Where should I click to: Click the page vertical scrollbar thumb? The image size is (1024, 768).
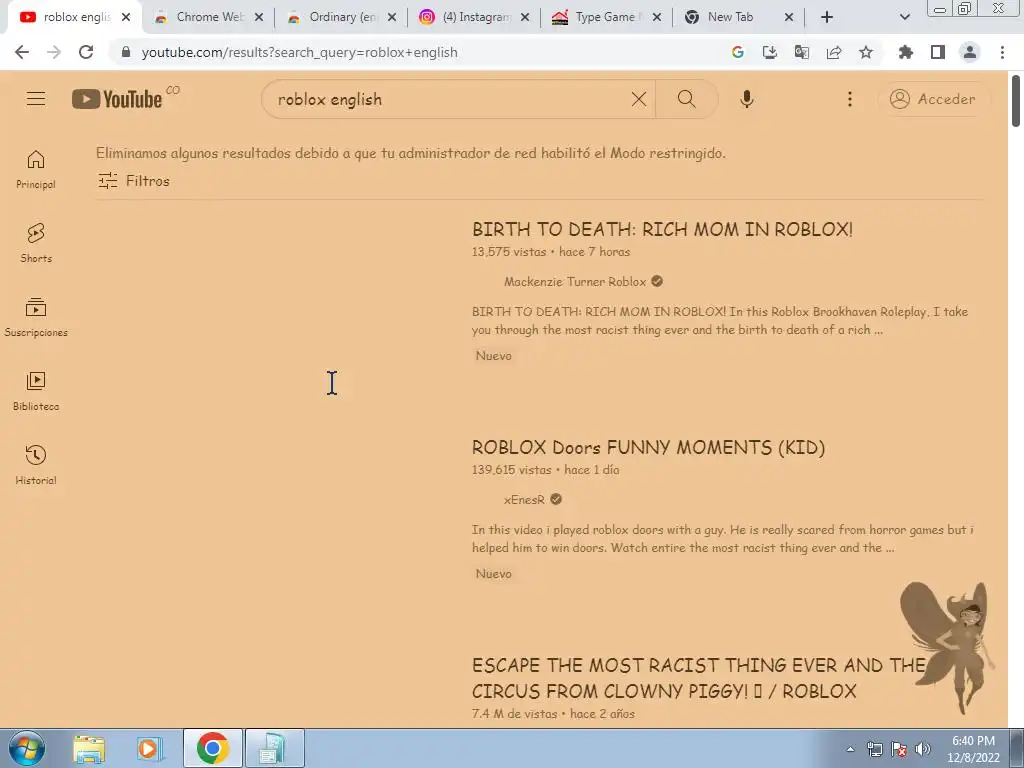click(x=1016, y=101)
